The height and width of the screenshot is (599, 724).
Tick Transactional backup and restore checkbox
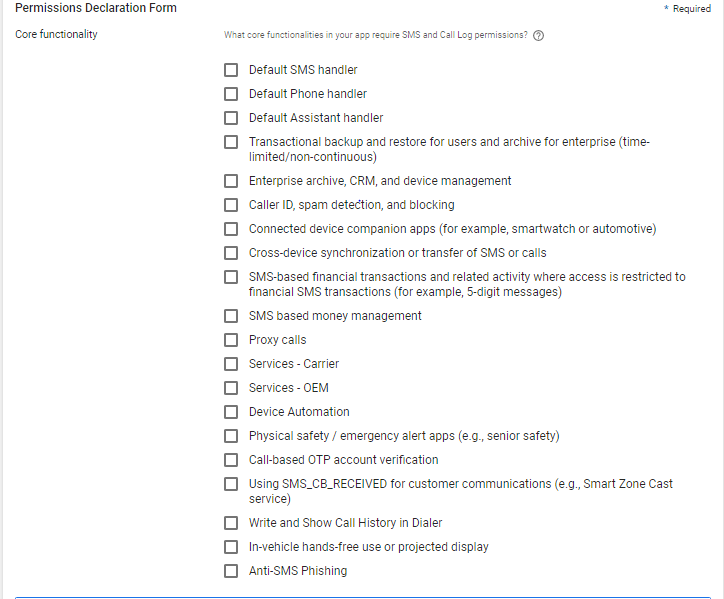tap(231, 142)
